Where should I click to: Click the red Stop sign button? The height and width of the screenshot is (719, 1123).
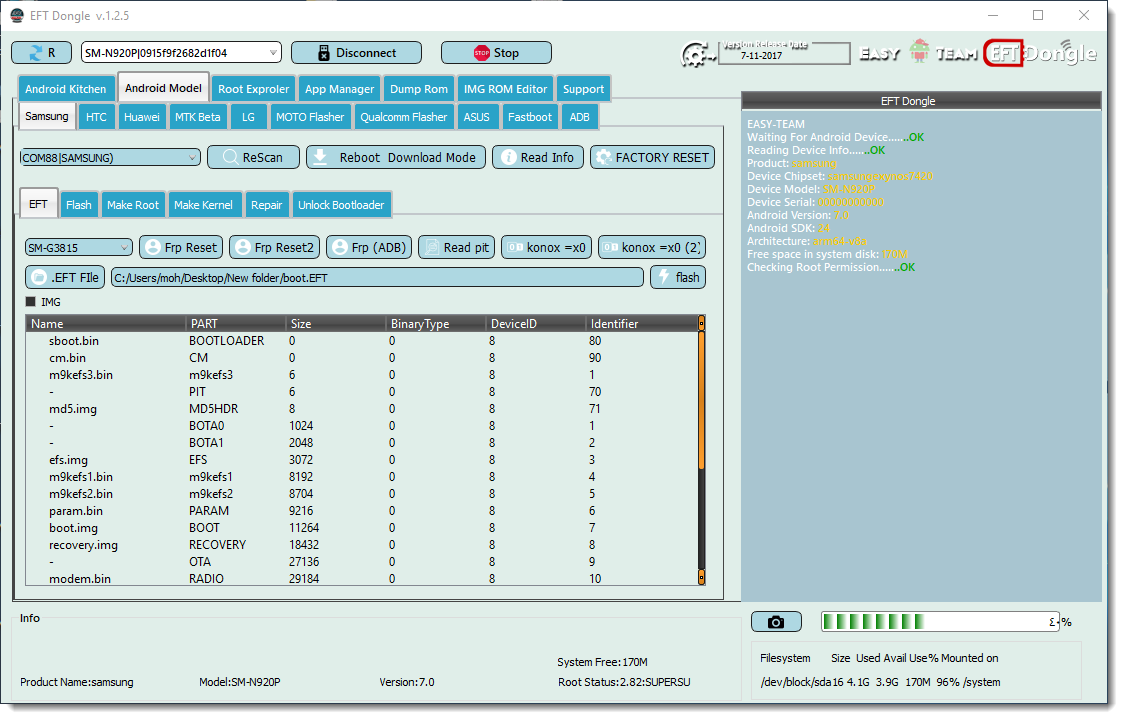coord(481,53)
